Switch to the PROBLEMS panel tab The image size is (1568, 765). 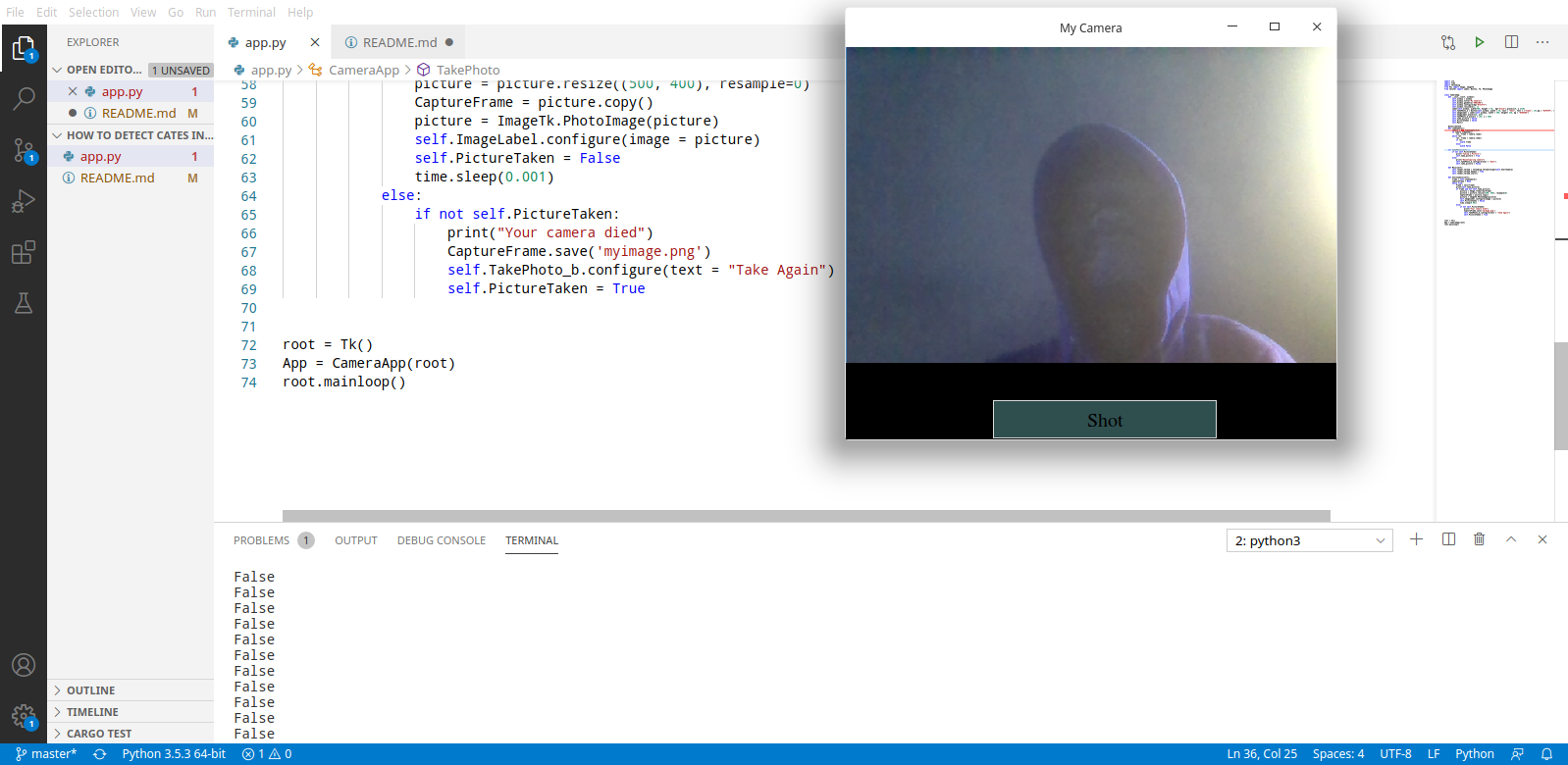click(x=262, y=540)
